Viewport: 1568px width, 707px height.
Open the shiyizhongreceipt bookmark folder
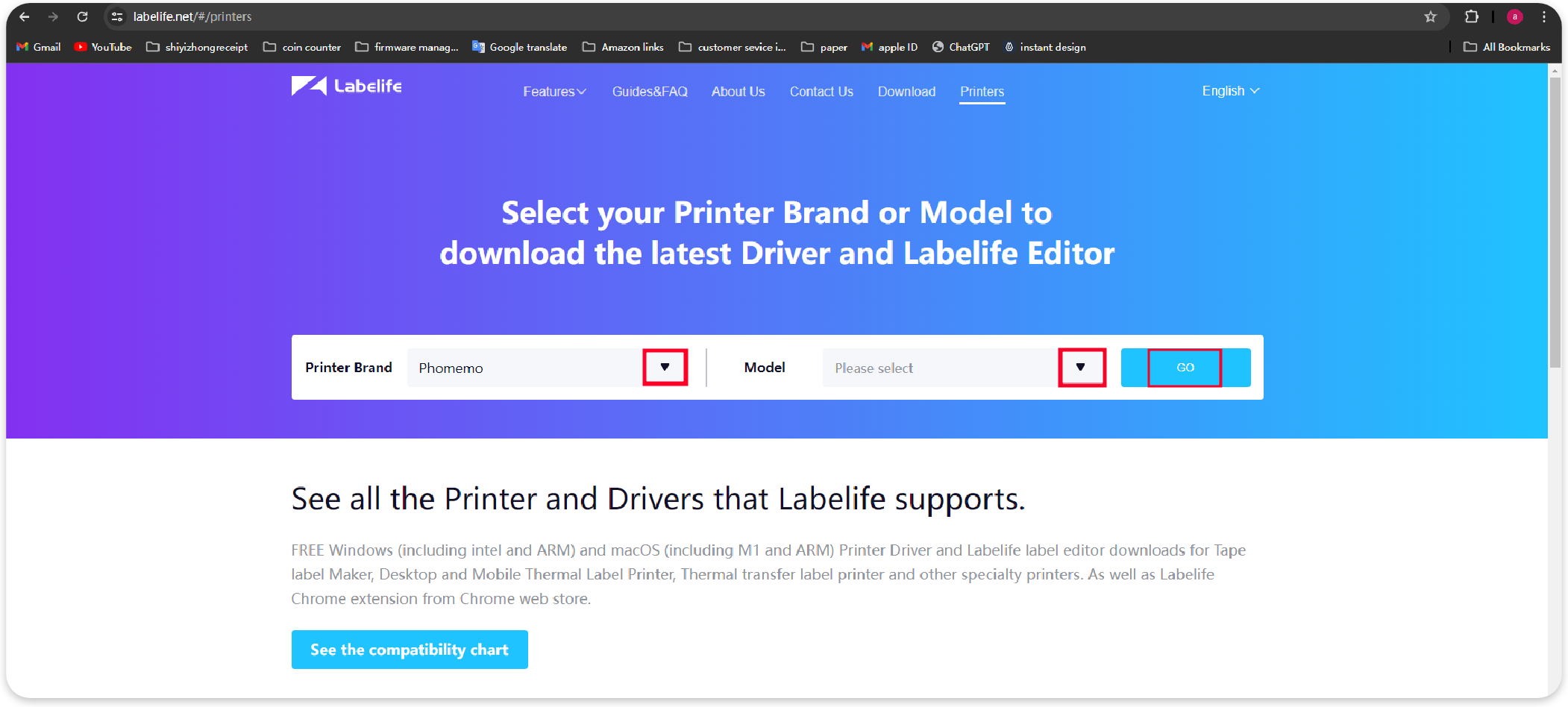pos(197,47)
